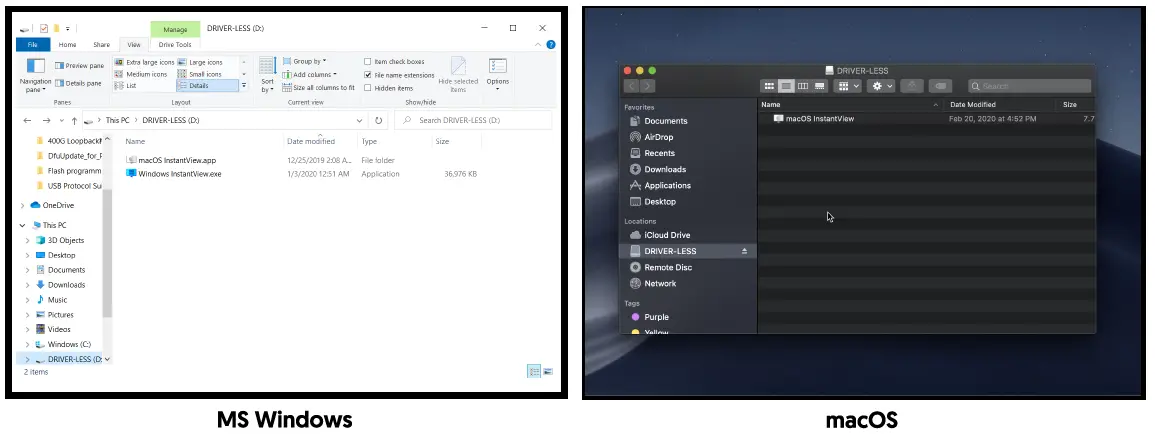Sort by Finder Name column header
Screen dimensions: 1155x439
pyautogui.click(x=770, y=105)
